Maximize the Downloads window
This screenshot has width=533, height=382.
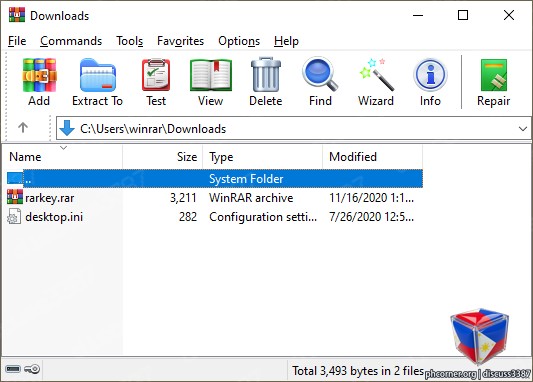point(463,15)
